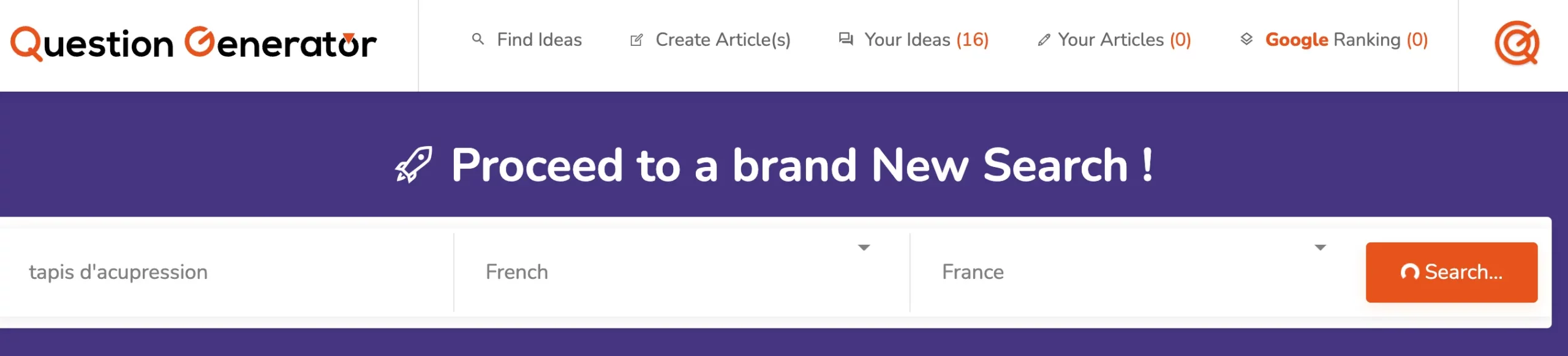1568x356 pixels.
Task: Click the pencil icon beside Your Articles
Action: click(1044, 40)
